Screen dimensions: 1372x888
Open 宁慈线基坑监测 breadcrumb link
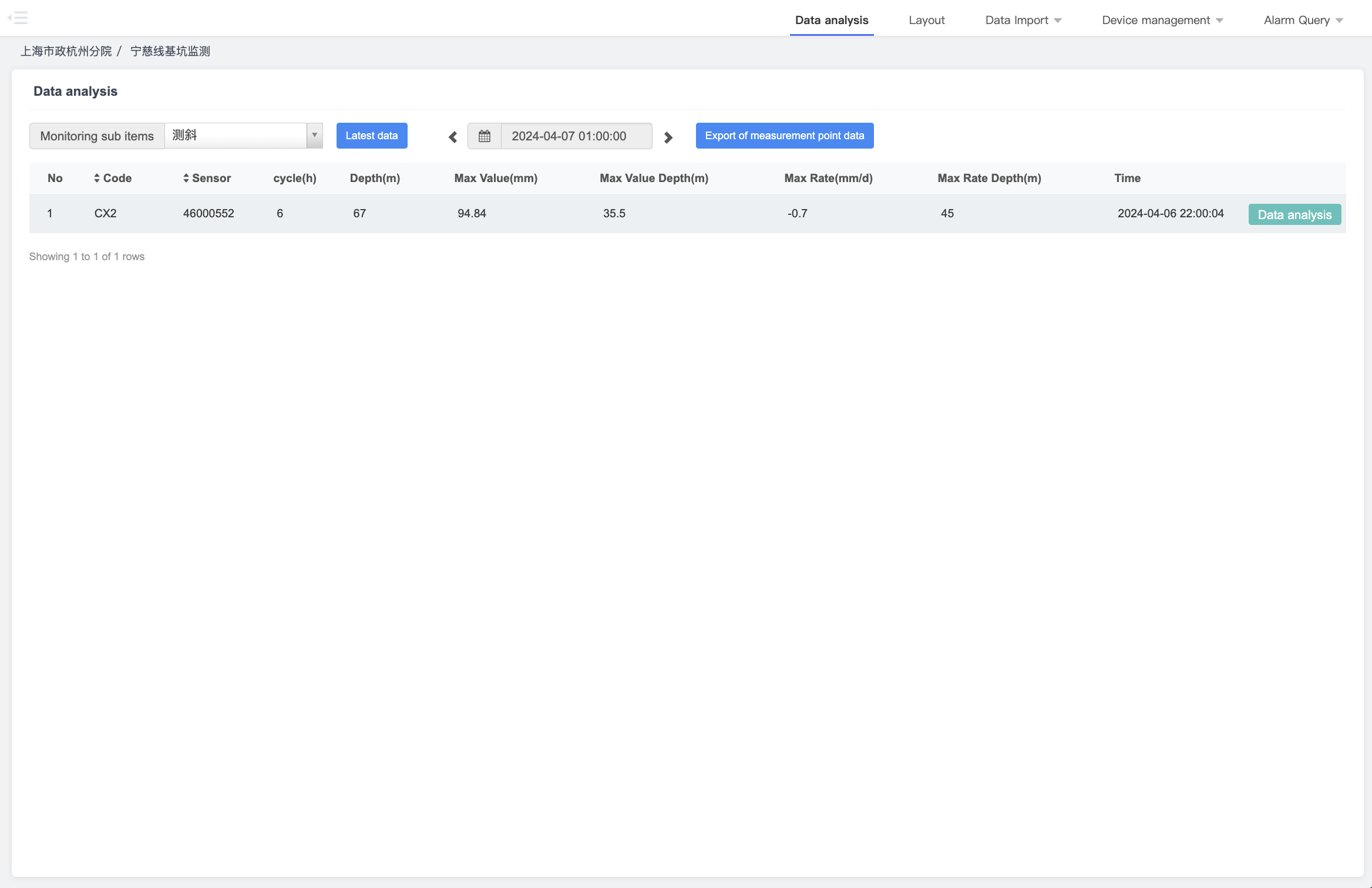click(x=170, y=51)
